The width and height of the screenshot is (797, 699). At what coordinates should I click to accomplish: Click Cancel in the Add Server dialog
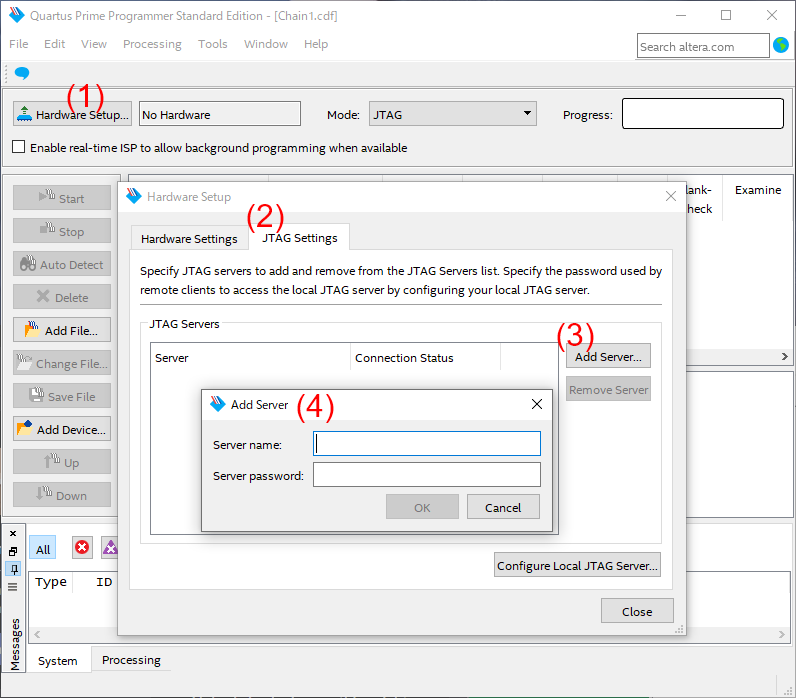pyautogui.click(x=503, y=507)
